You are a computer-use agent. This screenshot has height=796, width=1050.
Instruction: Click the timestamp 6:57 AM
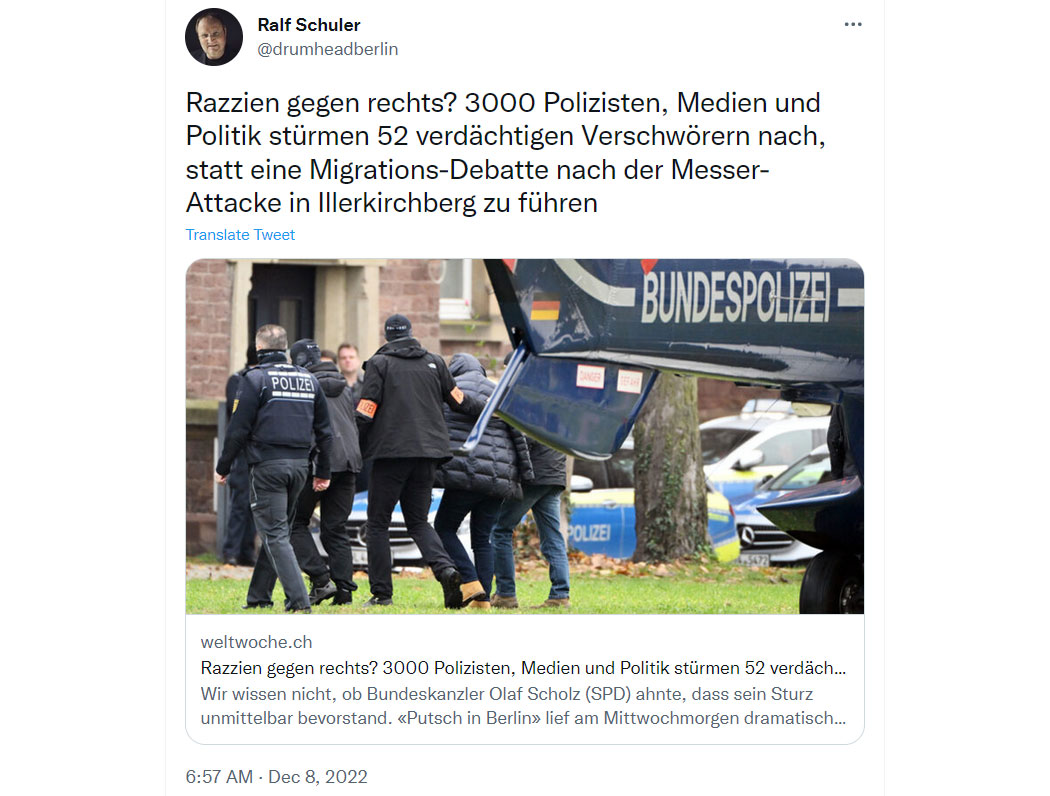219,777
